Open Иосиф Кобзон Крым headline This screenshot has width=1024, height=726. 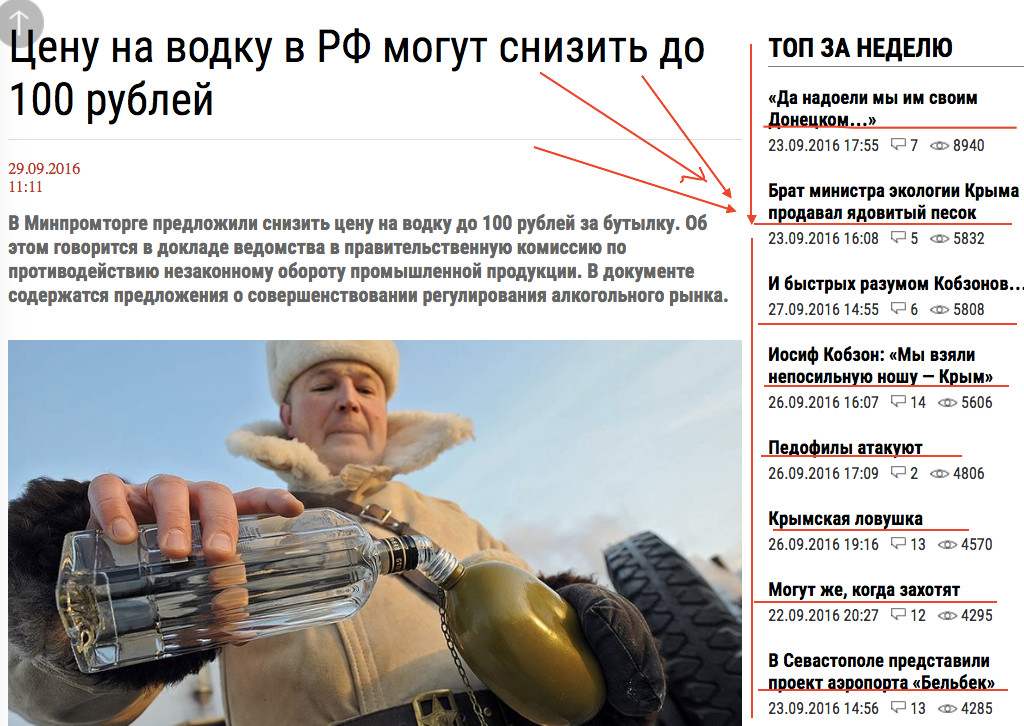[x=880, y=366]
